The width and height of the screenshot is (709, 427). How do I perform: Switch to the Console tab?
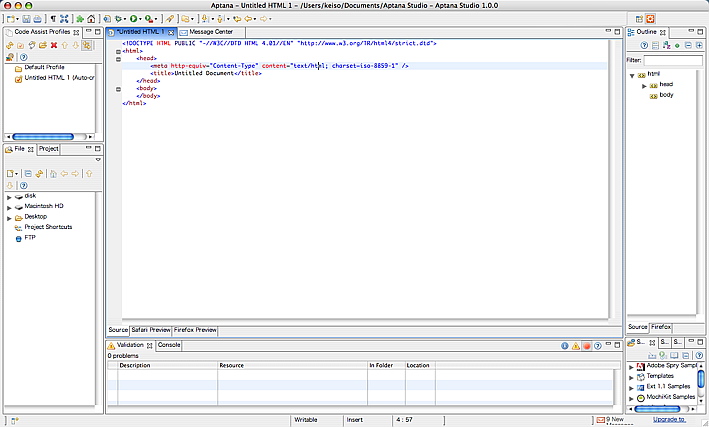coord(169,345)
